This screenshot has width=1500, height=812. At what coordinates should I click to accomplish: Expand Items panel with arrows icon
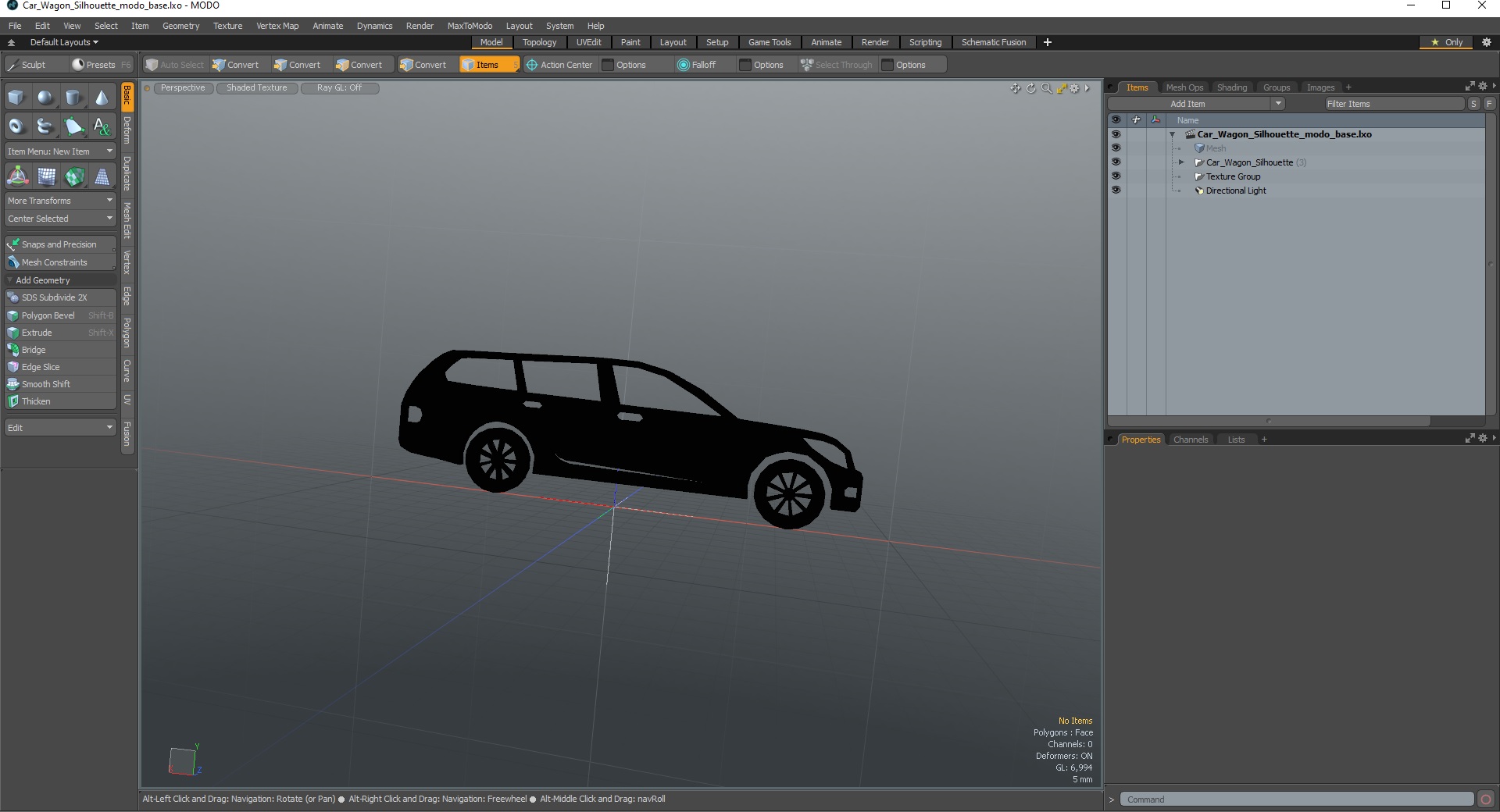tap(1470, 86)
